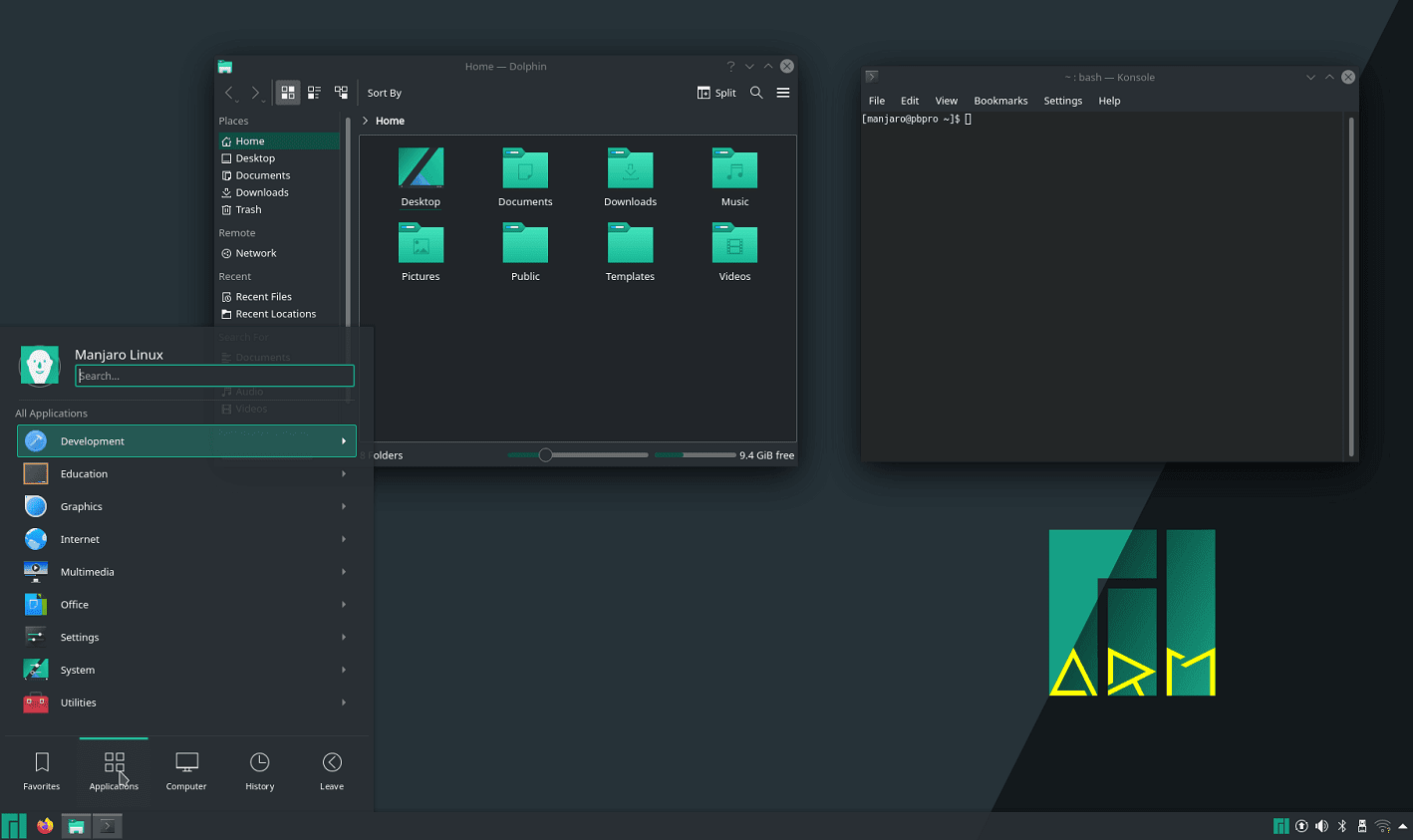Open Recent Files in Places panel
The height and width of the screenshot is (840, 1413).
click(x=279, y=297)
